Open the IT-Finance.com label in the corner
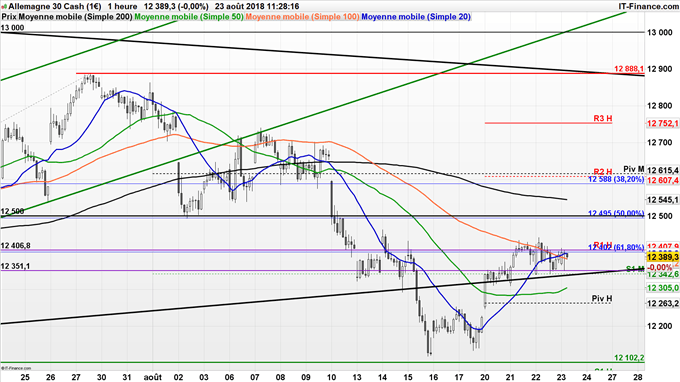 [x=649, y=7]
